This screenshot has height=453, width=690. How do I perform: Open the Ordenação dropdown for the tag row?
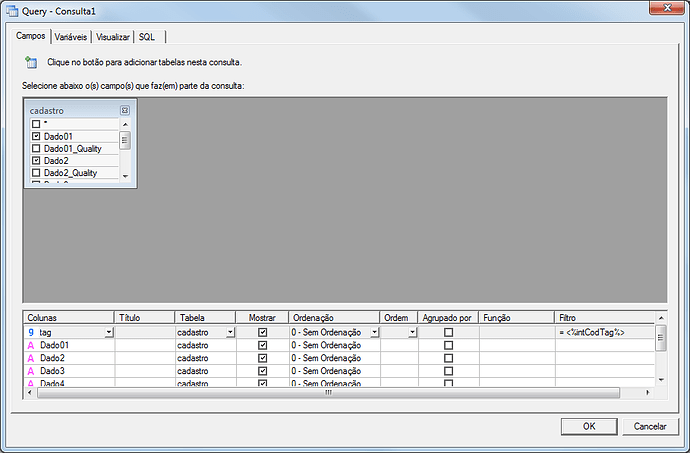[374, 332]
